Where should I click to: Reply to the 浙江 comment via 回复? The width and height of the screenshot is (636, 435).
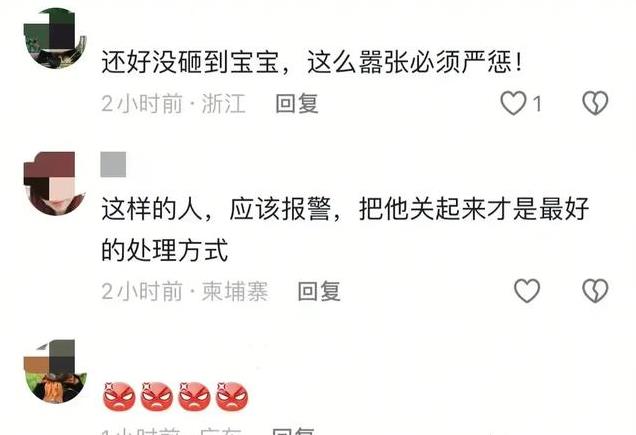click(x=297, y=103)
